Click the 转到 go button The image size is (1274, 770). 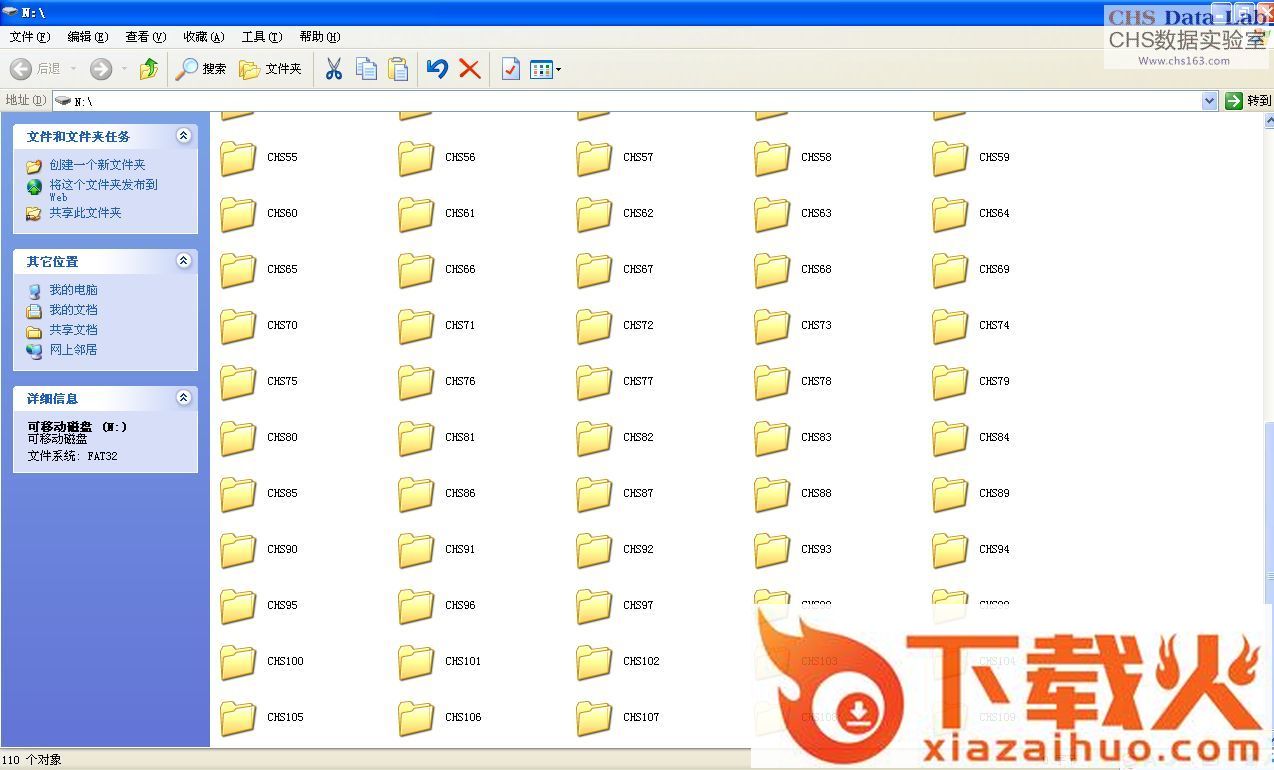click(1247, 101)
